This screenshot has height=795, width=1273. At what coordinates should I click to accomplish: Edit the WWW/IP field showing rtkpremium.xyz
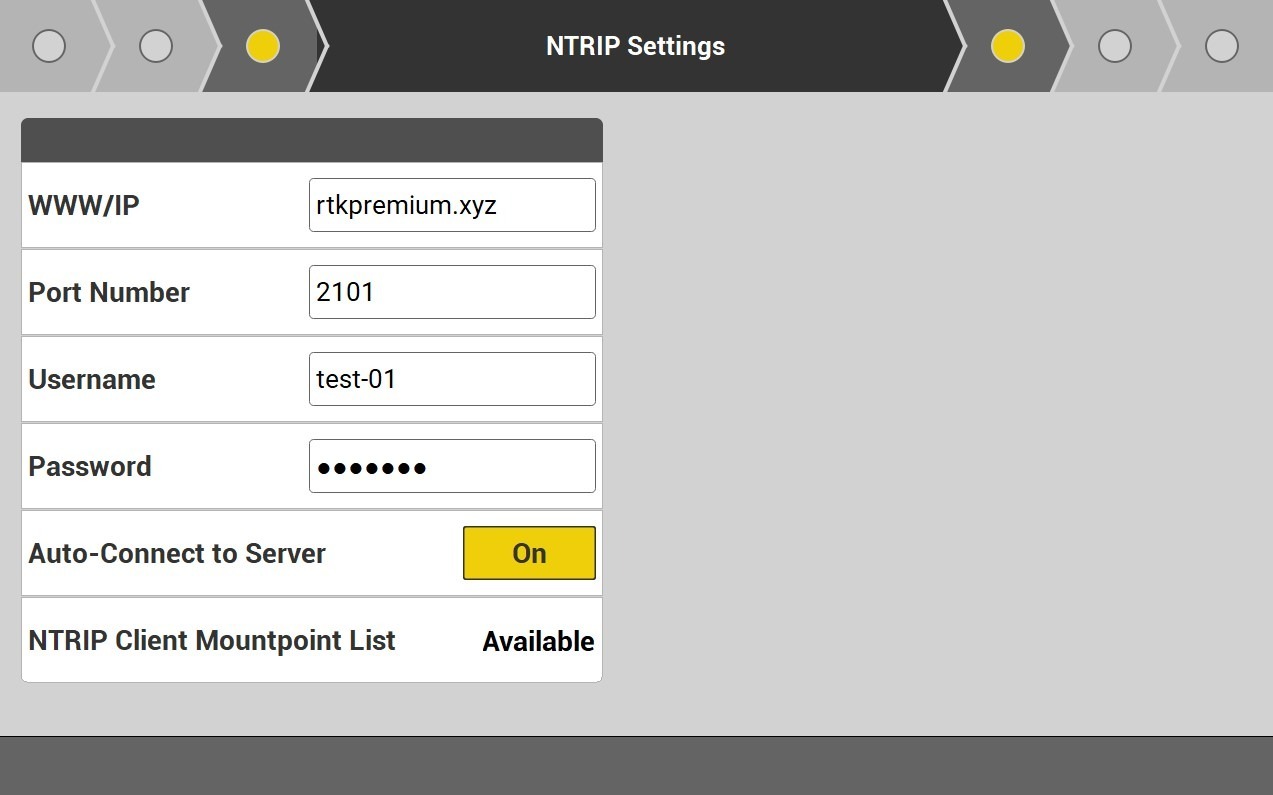pyautogui.click(x=452, y=205)
